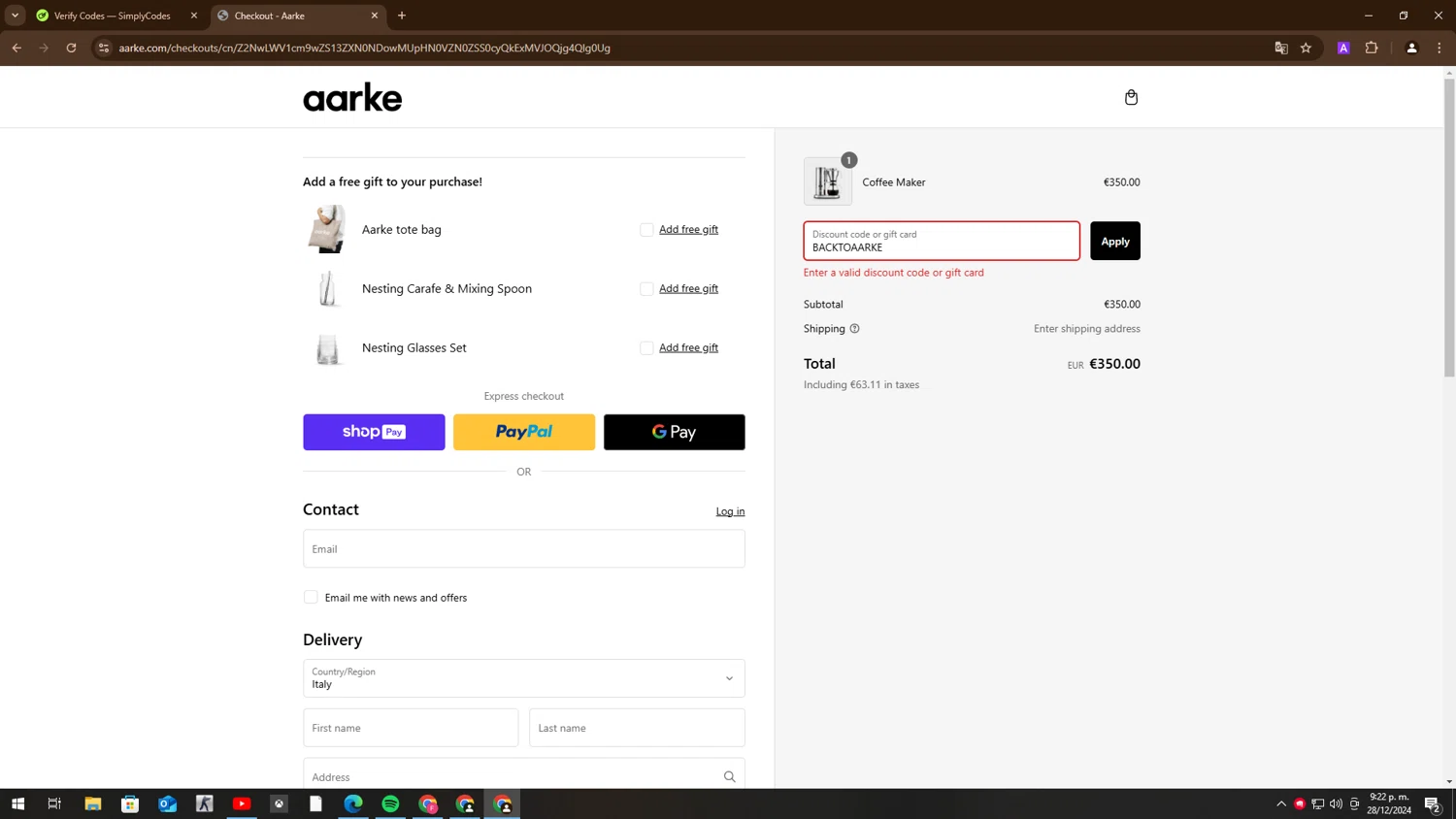
Task: Open the browser extensions puzzle icon
Action: [1371, 48]
